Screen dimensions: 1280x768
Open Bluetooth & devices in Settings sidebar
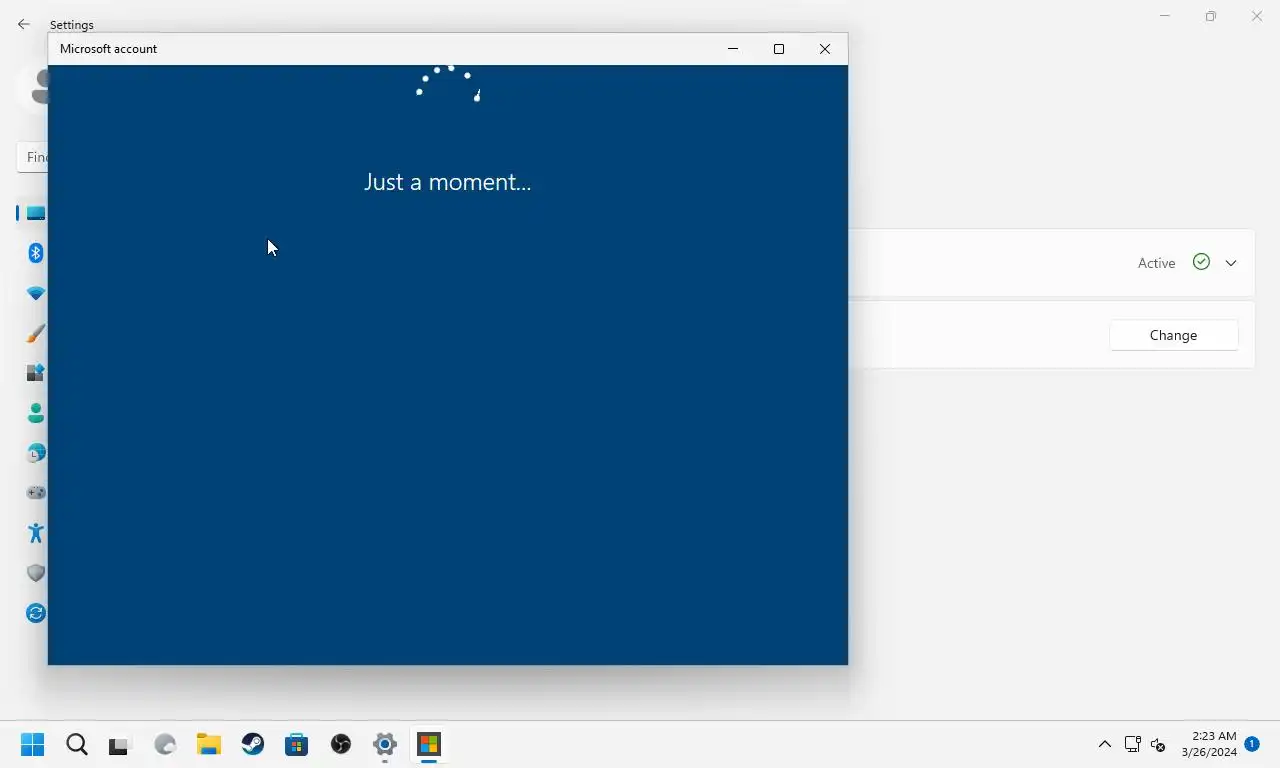coord(36,253)
